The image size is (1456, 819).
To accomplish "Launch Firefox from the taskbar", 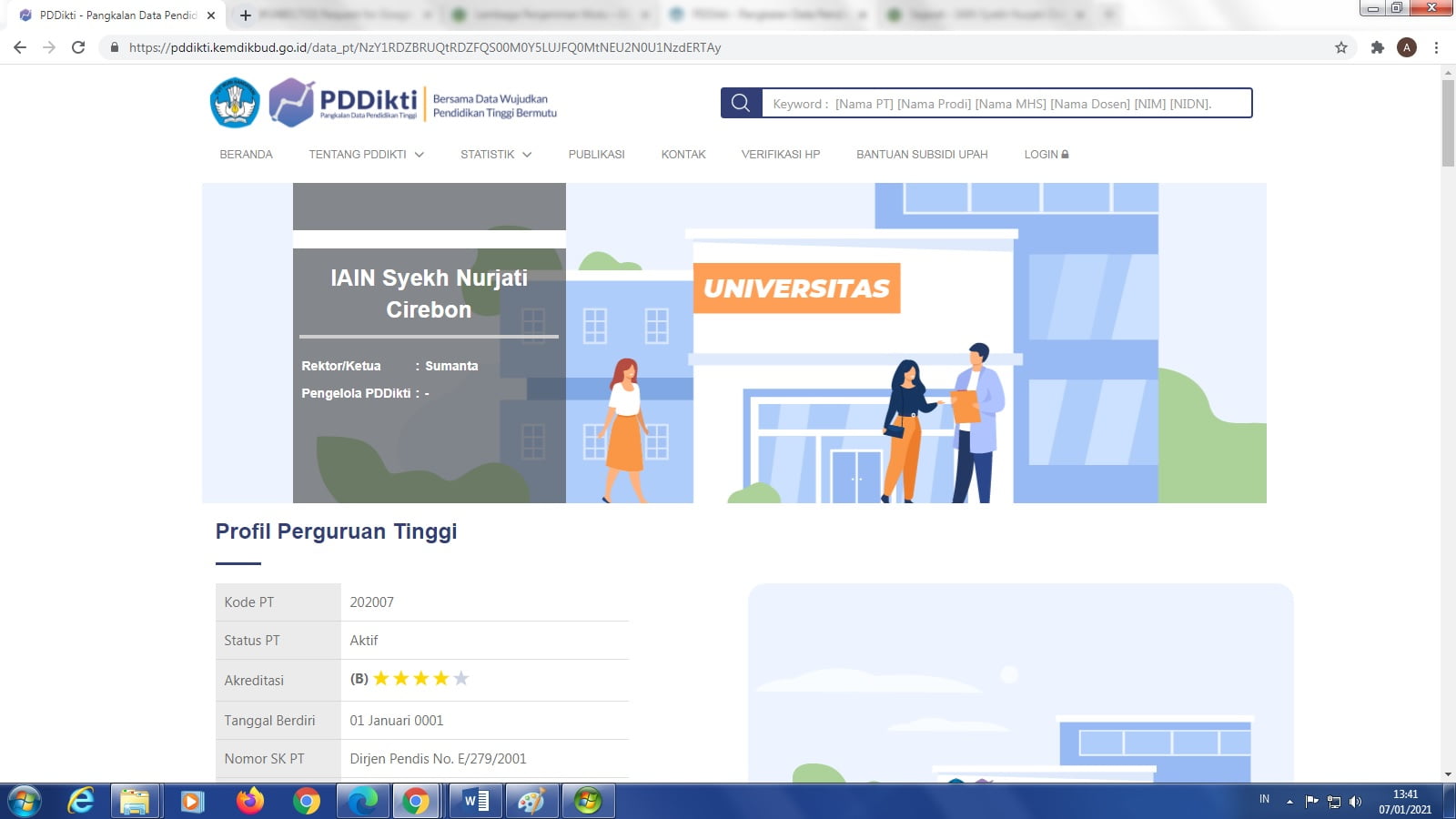I will (249, 801).
